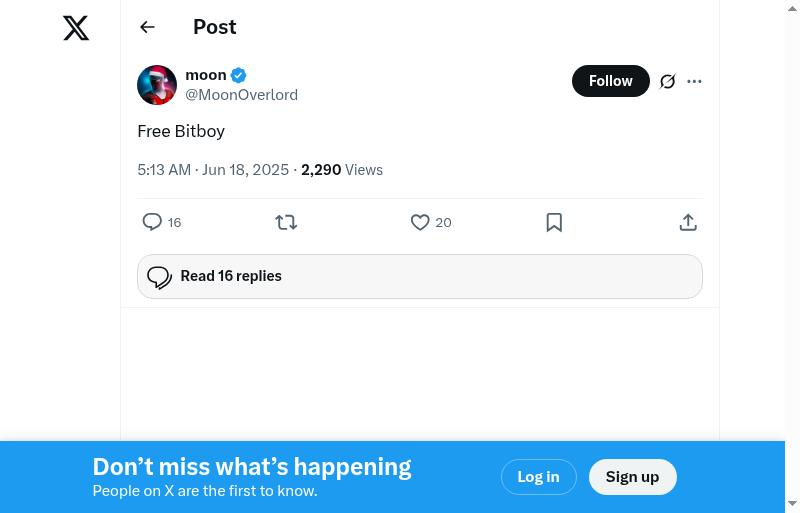Like the post with heart icon
This screenshot has height=513, width=800.
click(x=420, y=222)
